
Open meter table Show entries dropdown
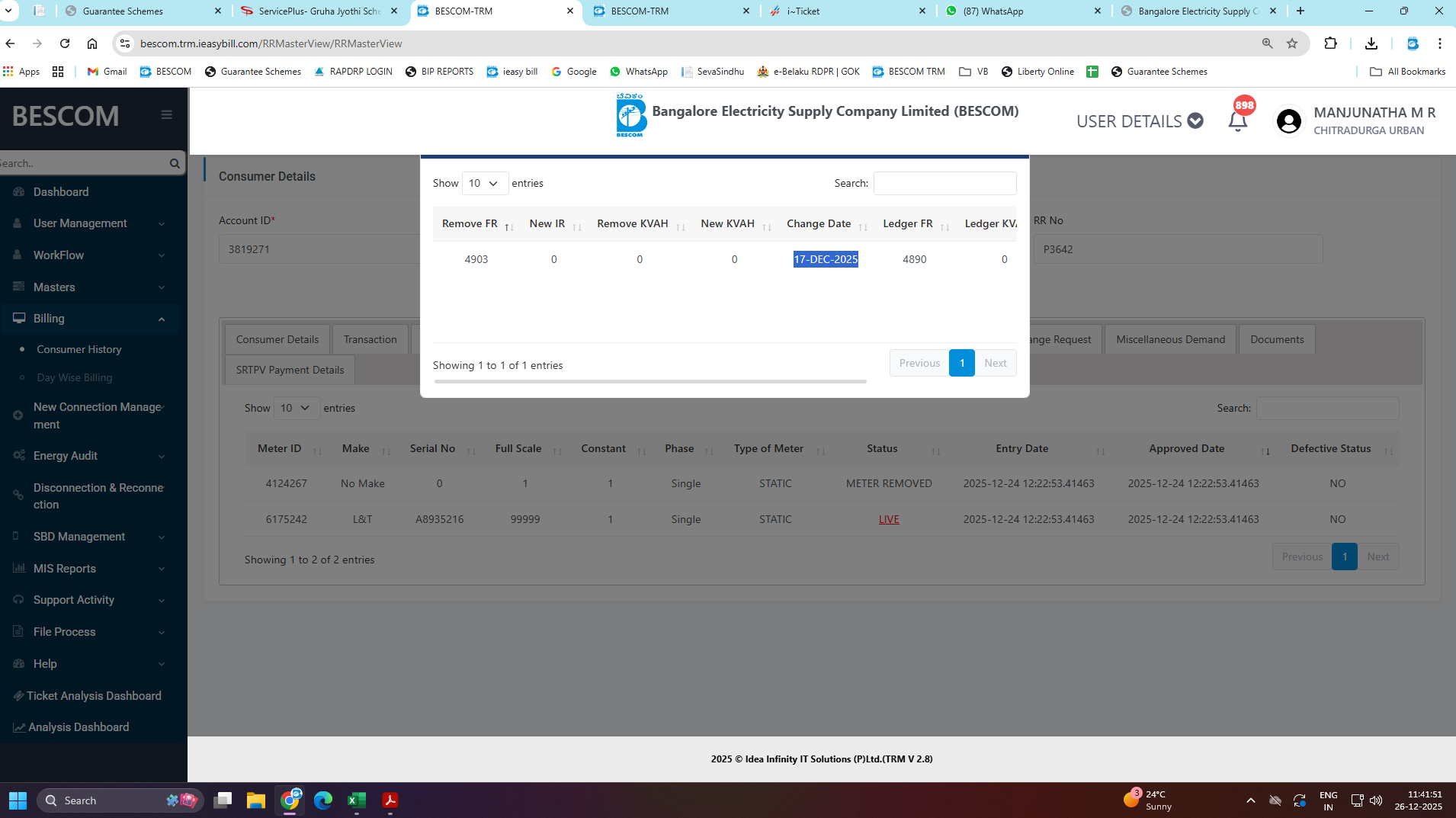(x=297, y=409)
